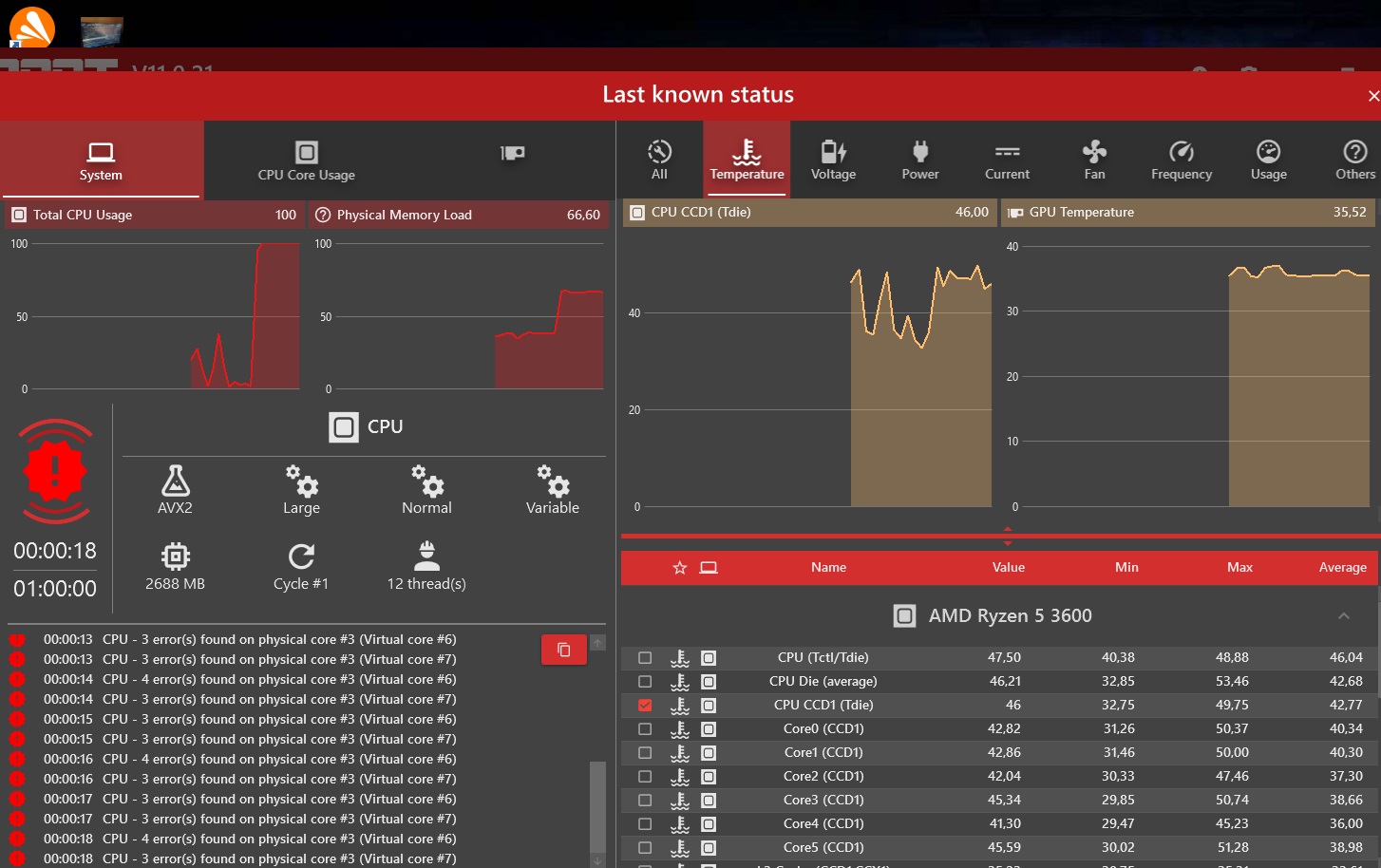Click the orange app icon on the desktop
The height and width of the screenshot is (868, 1381).
coord(31,26)
